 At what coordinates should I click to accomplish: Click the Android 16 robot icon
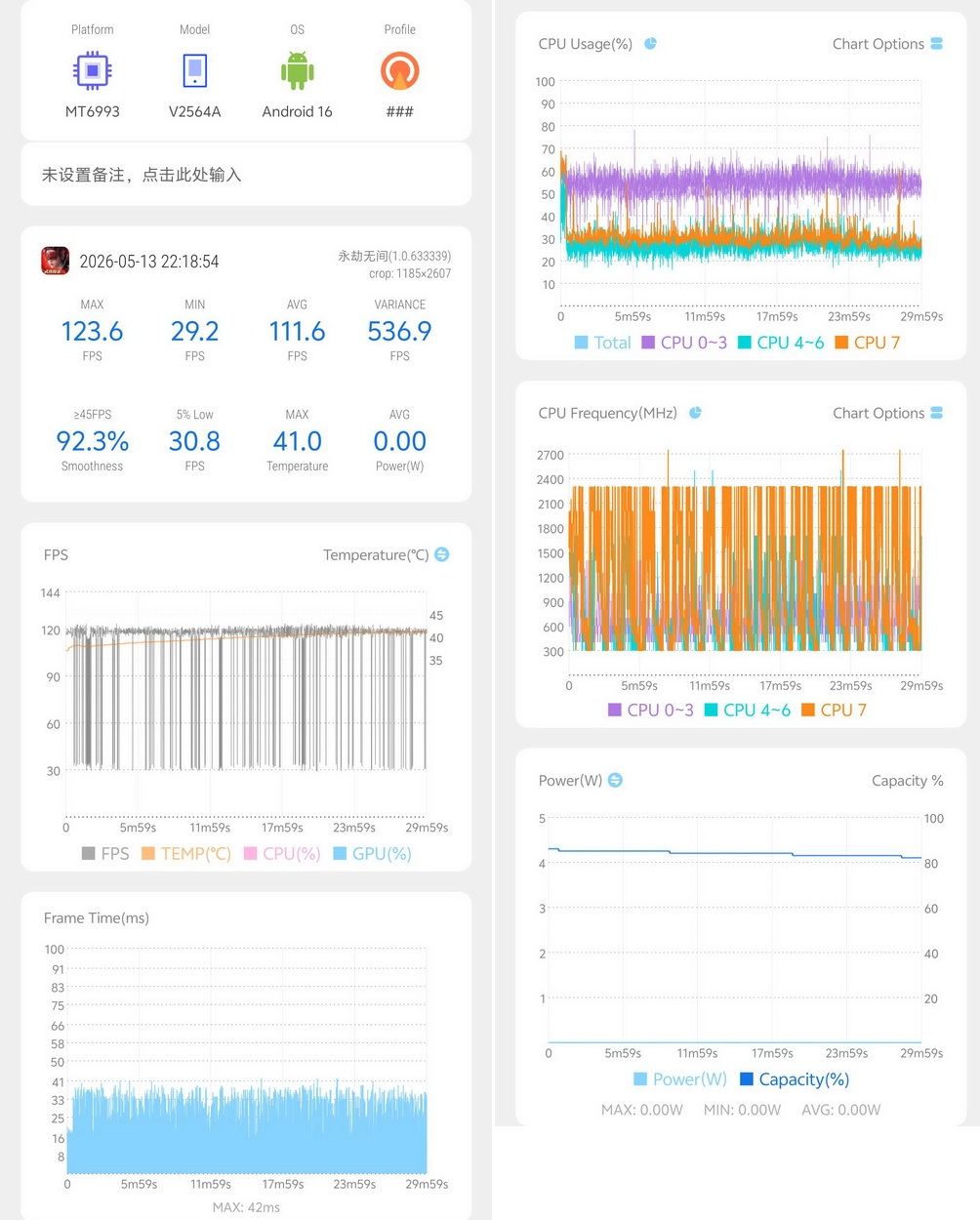[298, 71]
